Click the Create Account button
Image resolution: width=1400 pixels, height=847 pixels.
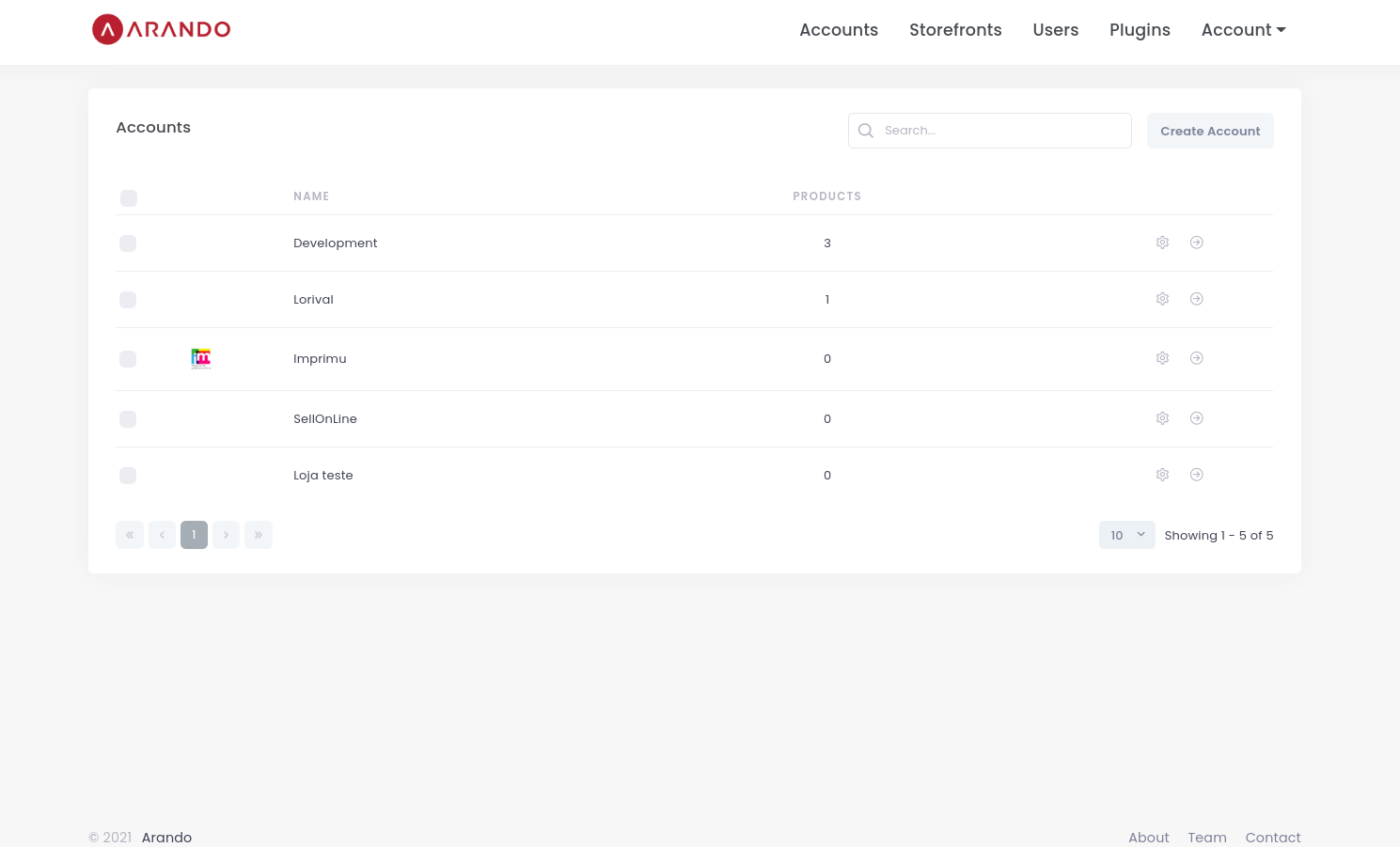(x=1210, y=131)
